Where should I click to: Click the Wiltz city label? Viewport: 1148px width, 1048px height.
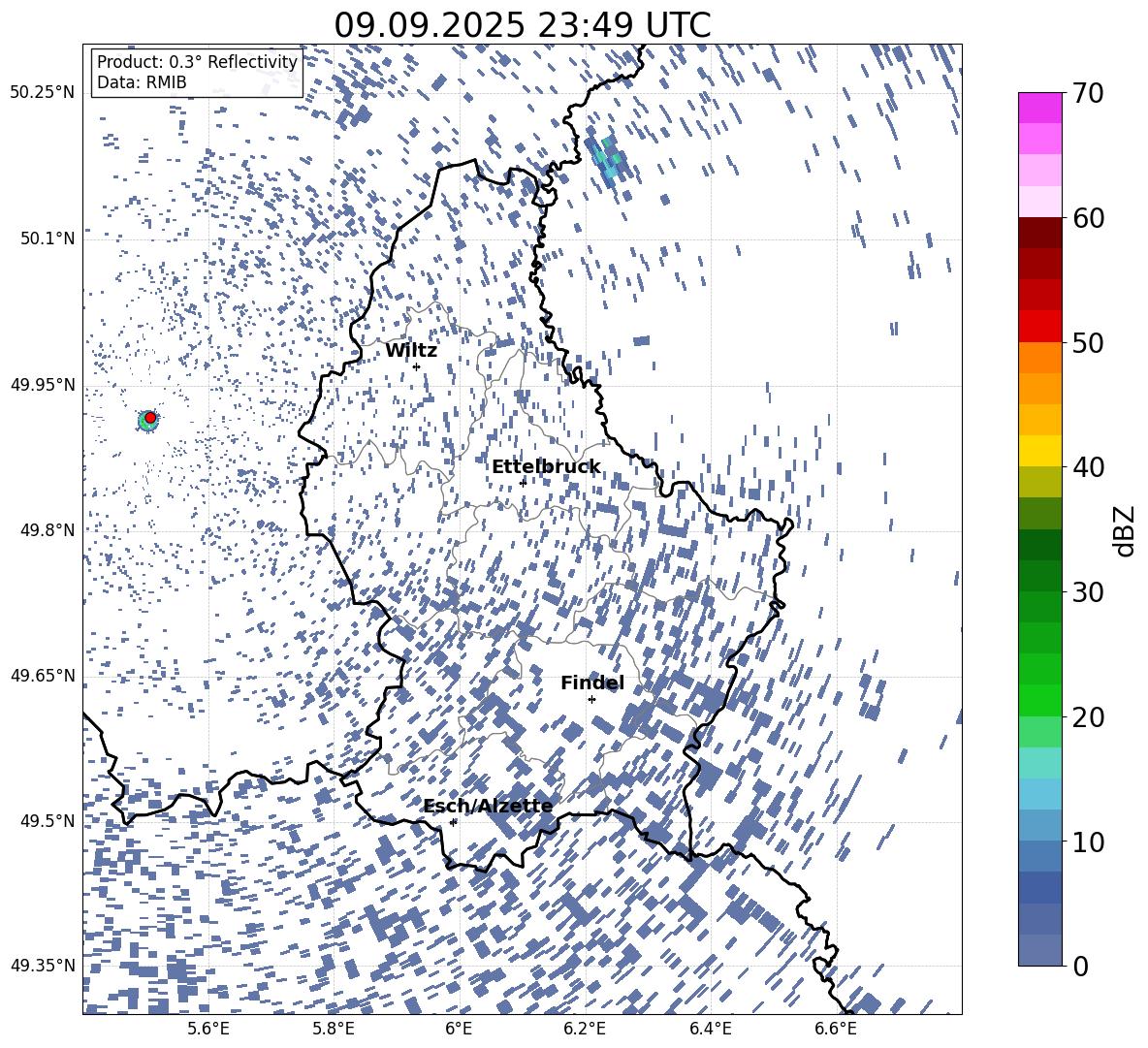coord(411,351)
